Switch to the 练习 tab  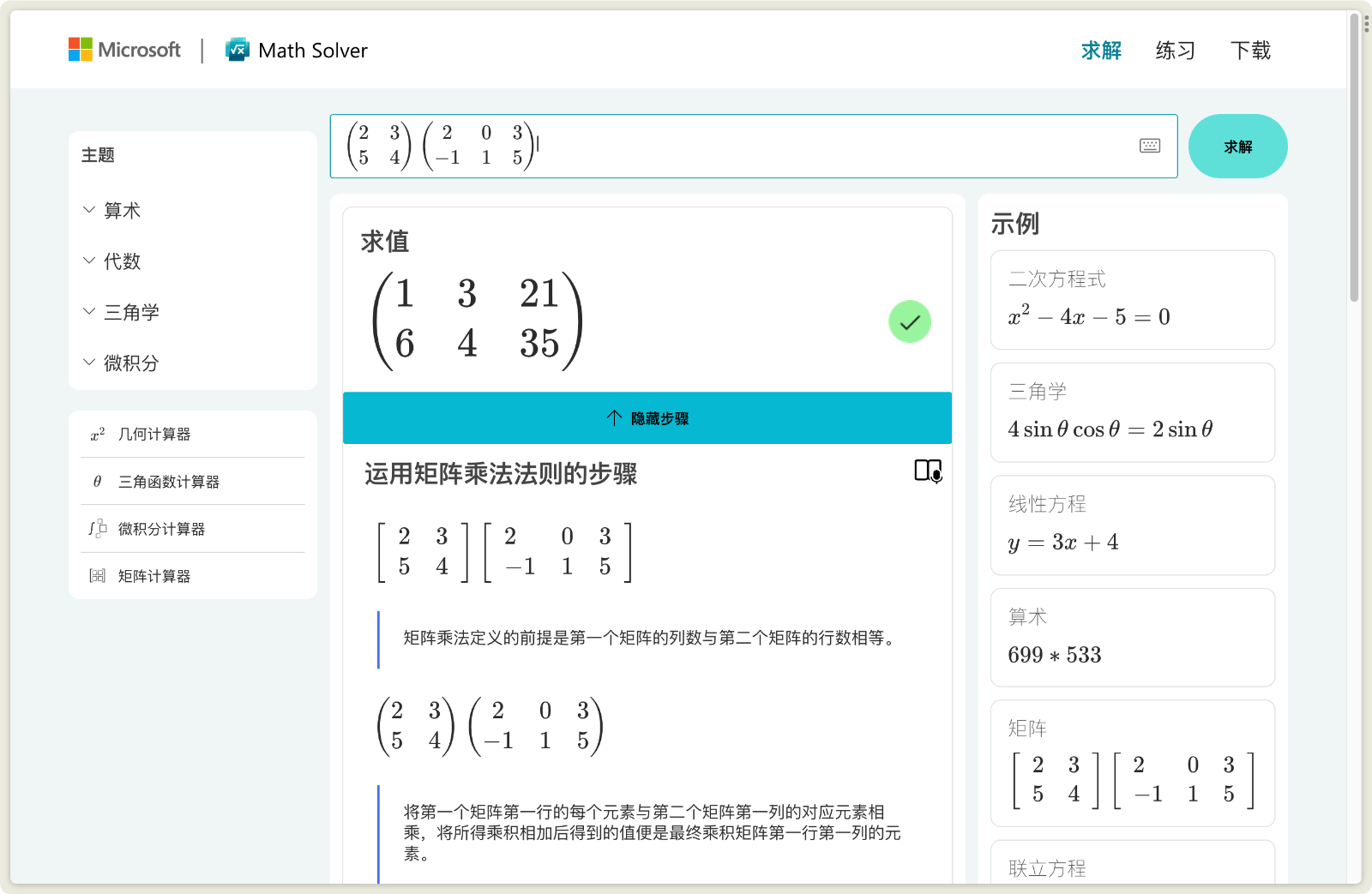click(x=1176, y=51)
